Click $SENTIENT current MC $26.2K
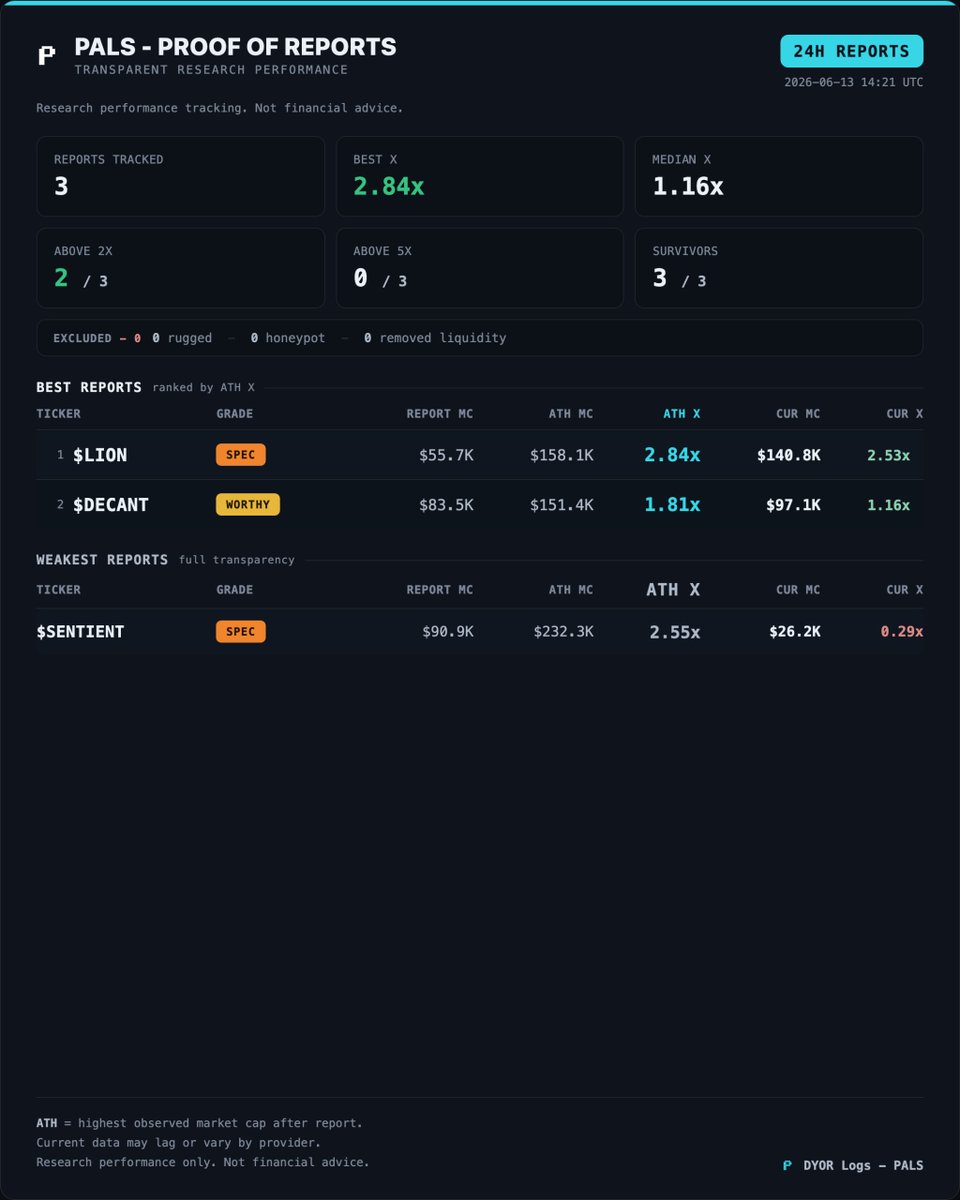 (795, 632)
